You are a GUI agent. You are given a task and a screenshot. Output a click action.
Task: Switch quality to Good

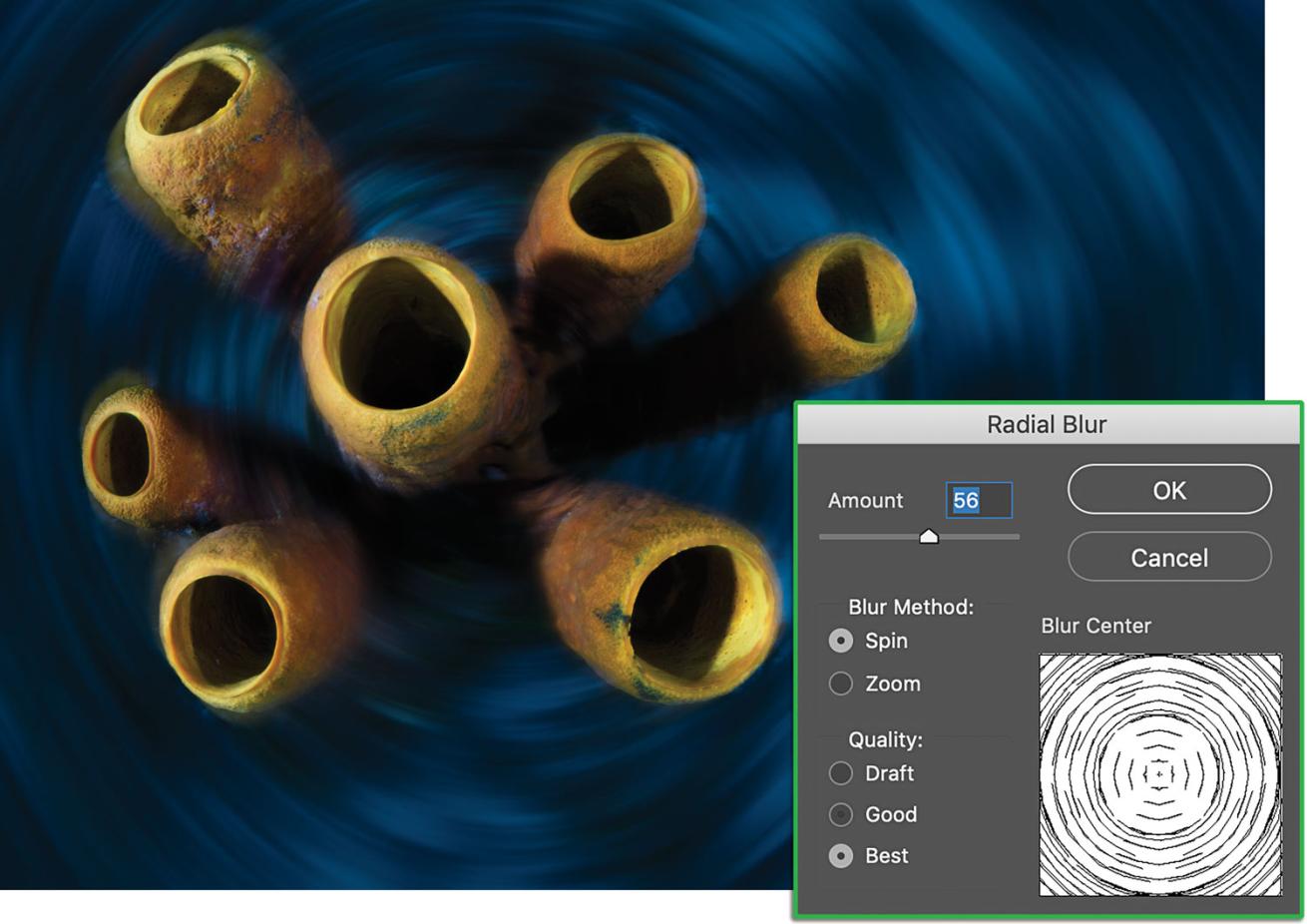(x=841, y=814)
